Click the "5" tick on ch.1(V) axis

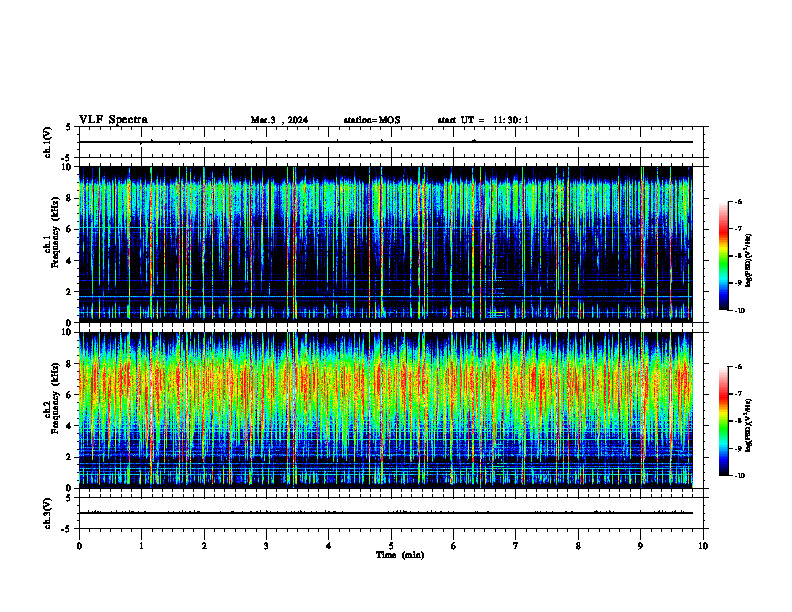[69, 127]
